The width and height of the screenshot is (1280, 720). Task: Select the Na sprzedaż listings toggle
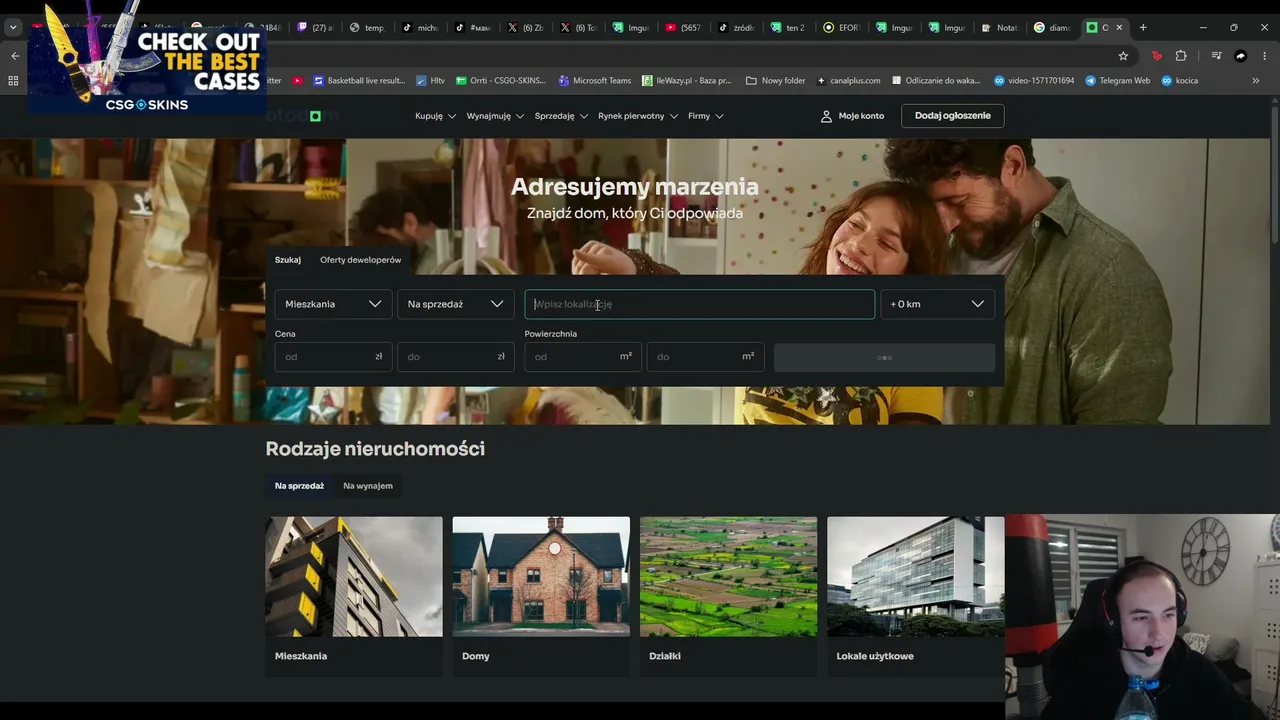coord(299,486)
